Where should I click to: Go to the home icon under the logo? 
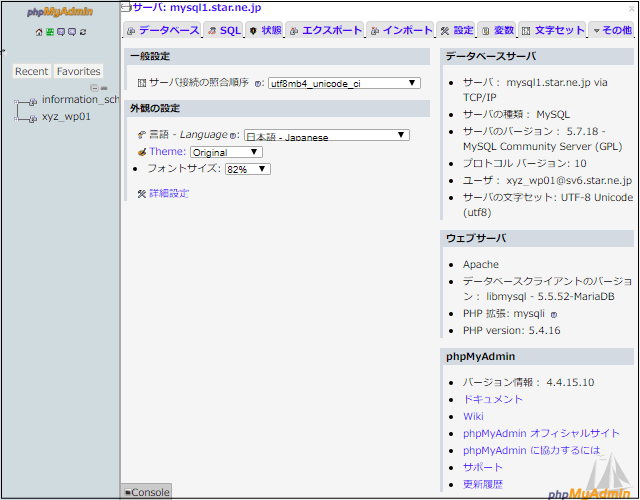click(39, 32)
